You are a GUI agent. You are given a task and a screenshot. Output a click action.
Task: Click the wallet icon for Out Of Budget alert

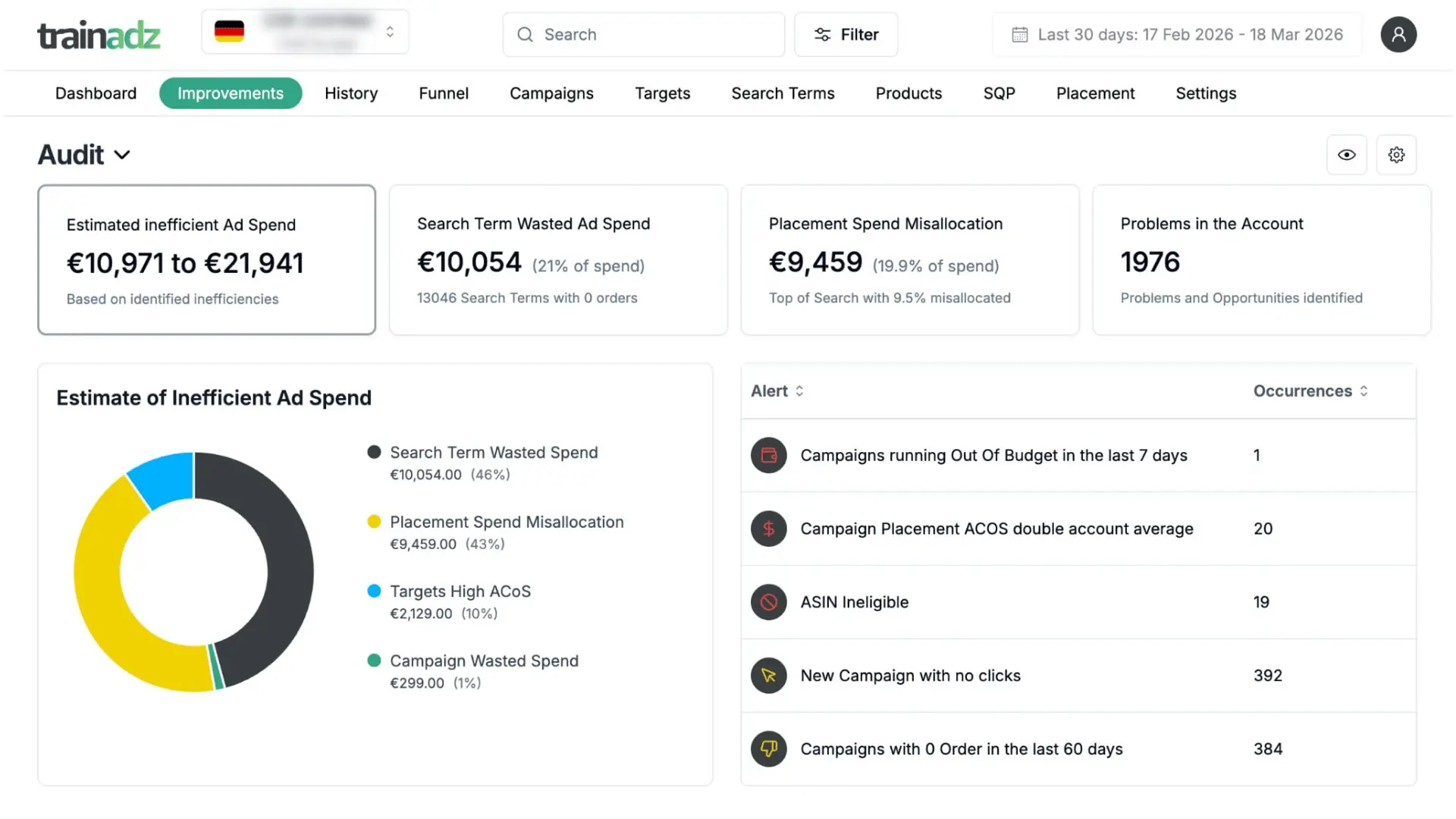point(768,455)
